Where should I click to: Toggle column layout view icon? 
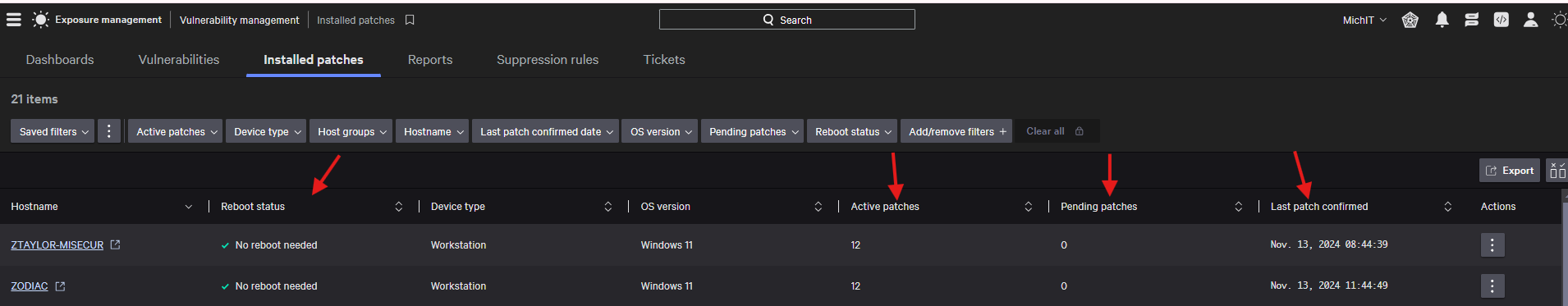click(1557, 171)
